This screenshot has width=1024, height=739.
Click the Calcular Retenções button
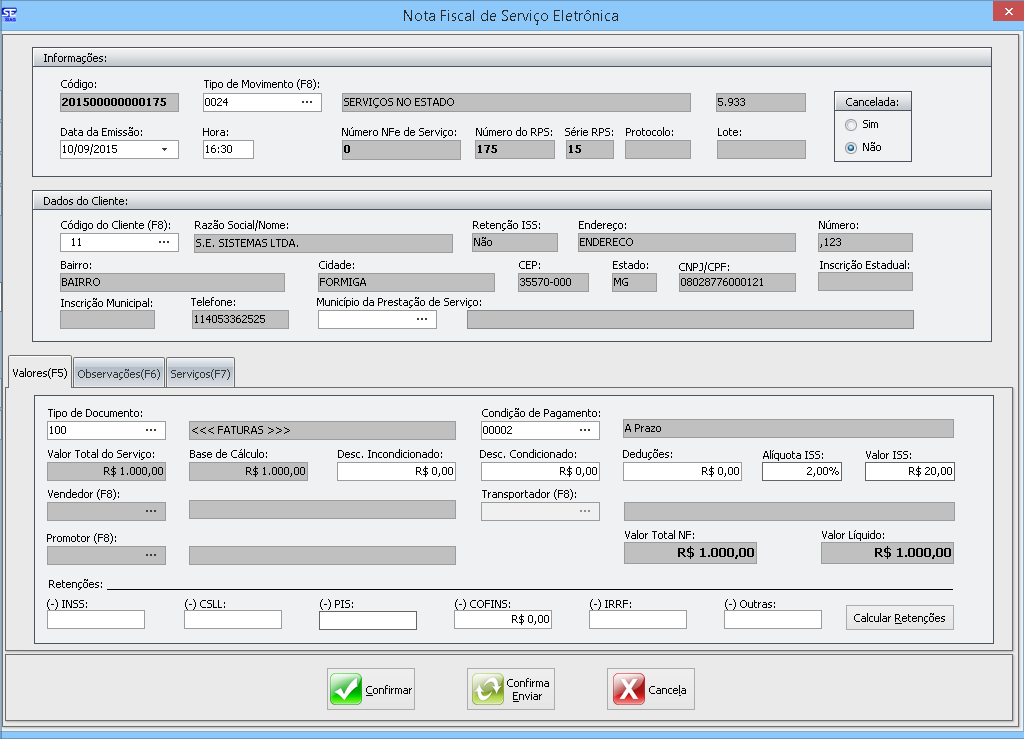click(900, 618)
